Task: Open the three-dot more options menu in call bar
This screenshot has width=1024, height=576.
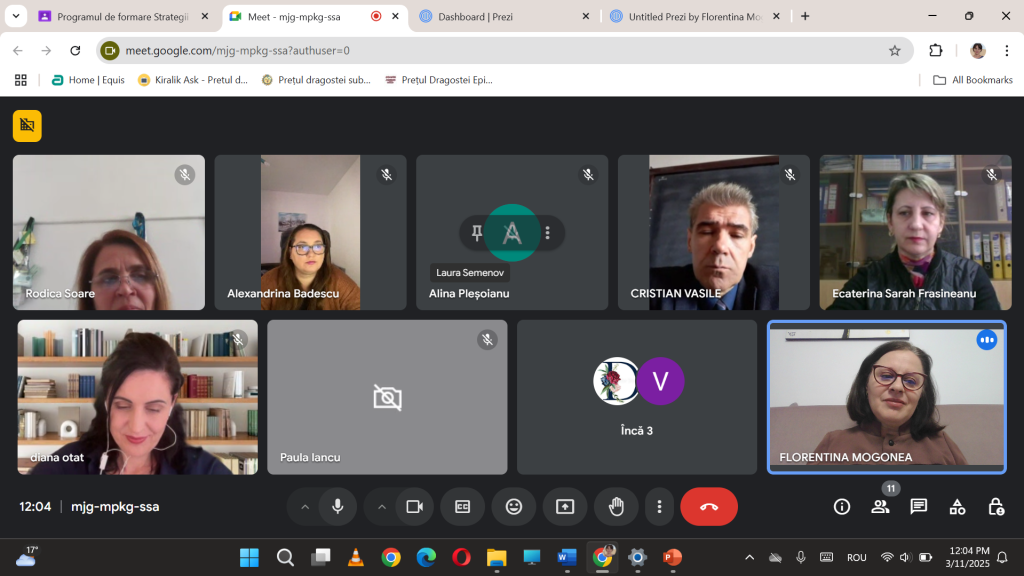Action: tap(659, 507)
